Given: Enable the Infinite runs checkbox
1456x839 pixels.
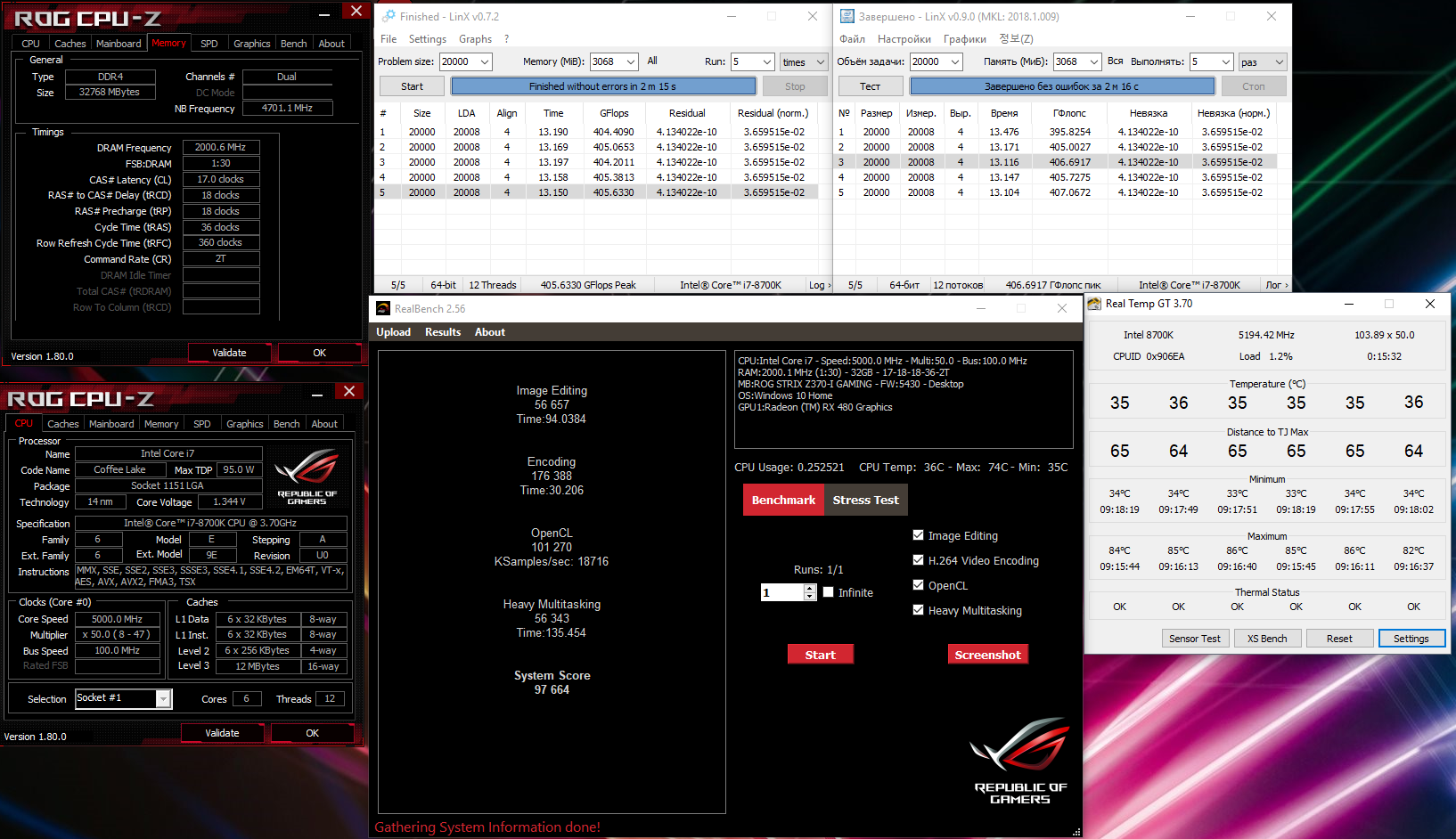Looking at the screenshot, I should 829,592.
